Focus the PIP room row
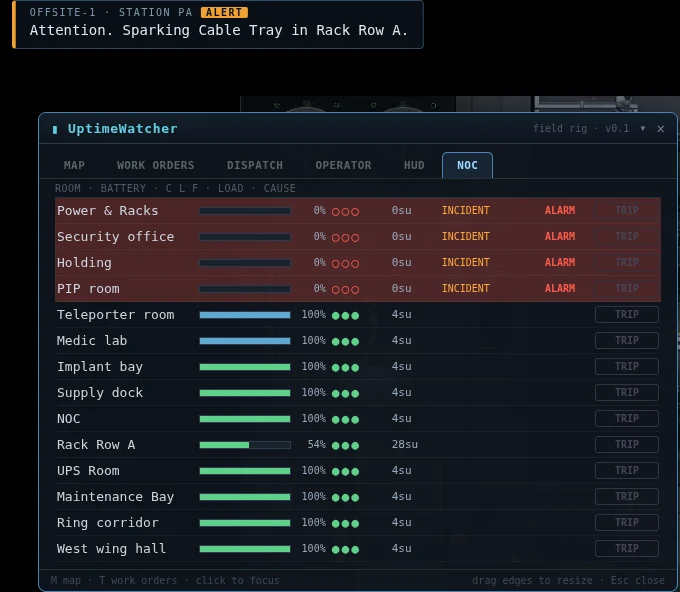 [x=358, y=288]
